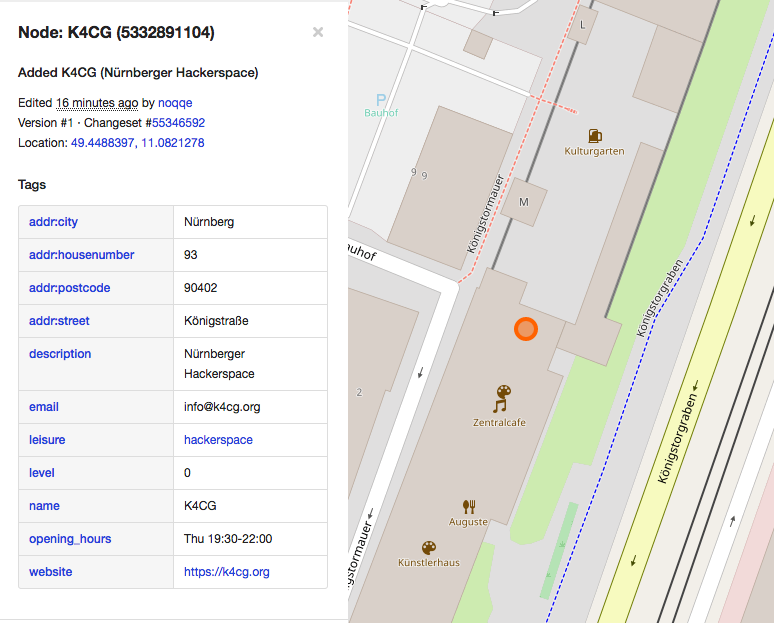Click the '16 minutes ago' edit timestamp
This screenshot has height=623, width=774.
click(x=97, y=103)
